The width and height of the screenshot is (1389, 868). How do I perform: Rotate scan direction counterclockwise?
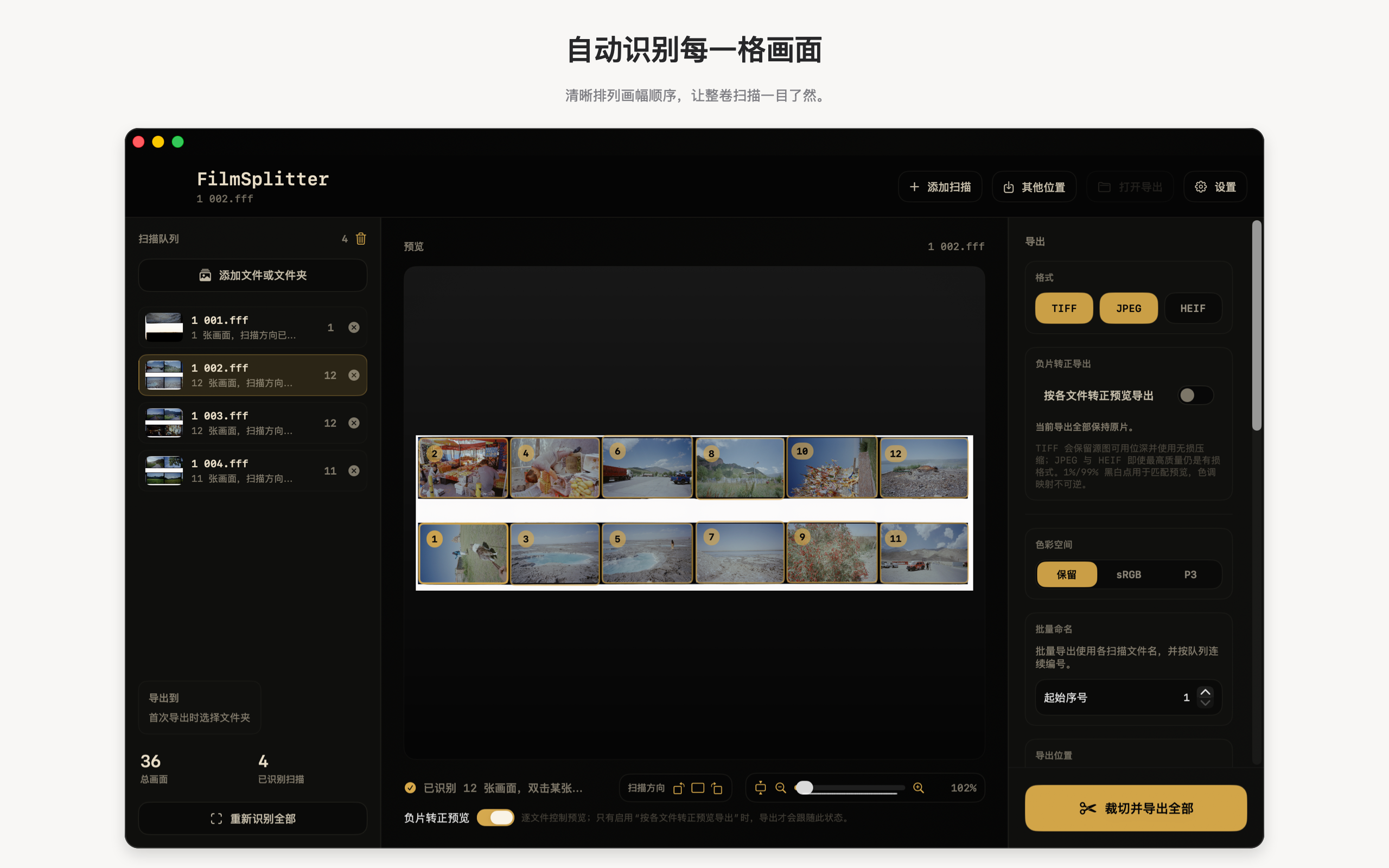tap(678, 788)
